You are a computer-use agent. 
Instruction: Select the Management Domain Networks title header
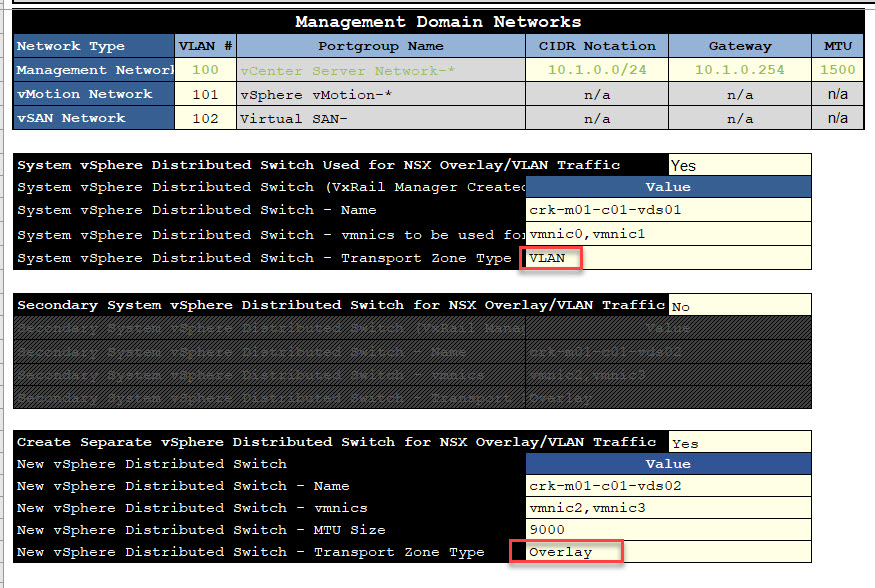click(438, 21)
